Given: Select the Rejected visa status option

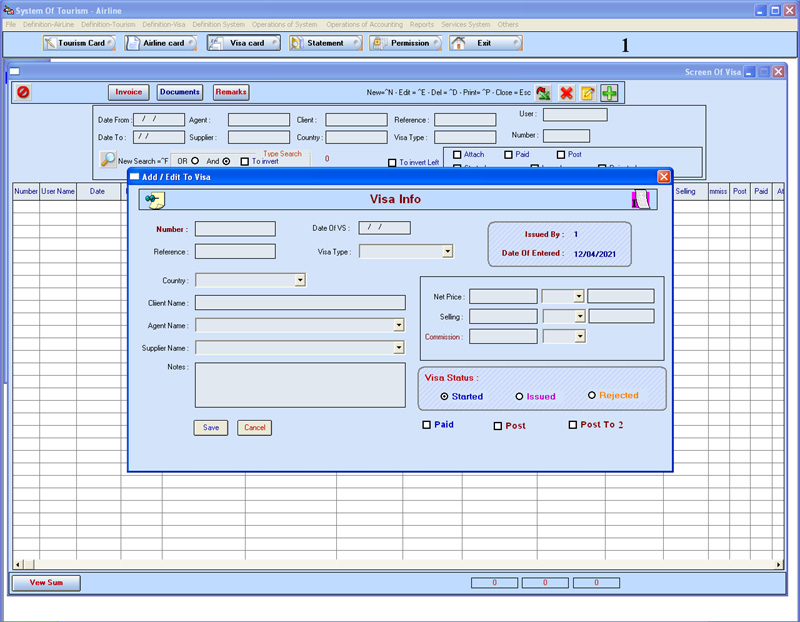Looking at the screenshot, I should coord(592,395).
